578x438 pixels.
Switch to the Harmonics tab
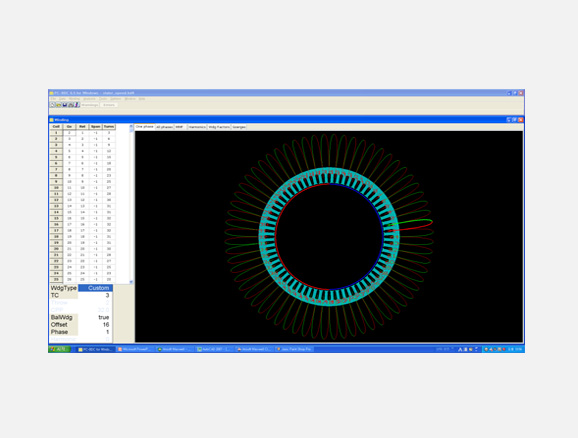[x=197, y=127]
